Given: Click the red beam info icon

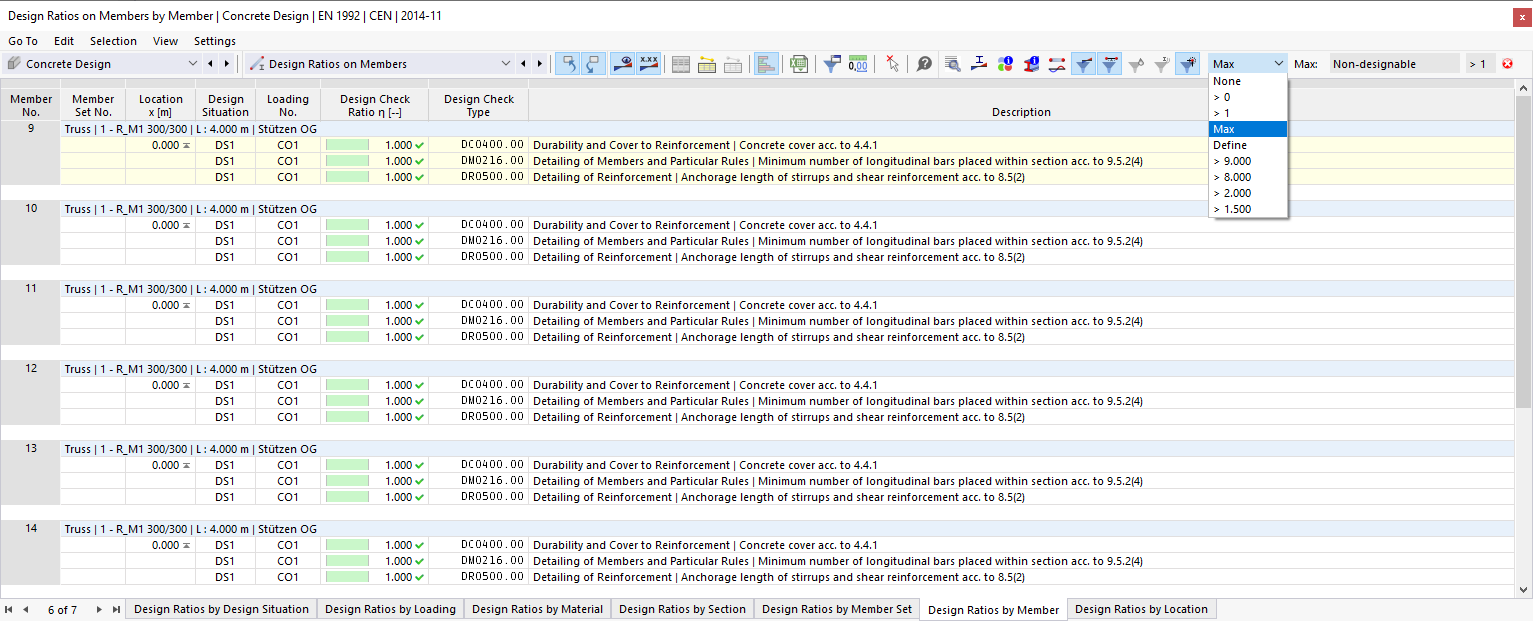Looking at the screenshot, I should [x=1031, y=64].
